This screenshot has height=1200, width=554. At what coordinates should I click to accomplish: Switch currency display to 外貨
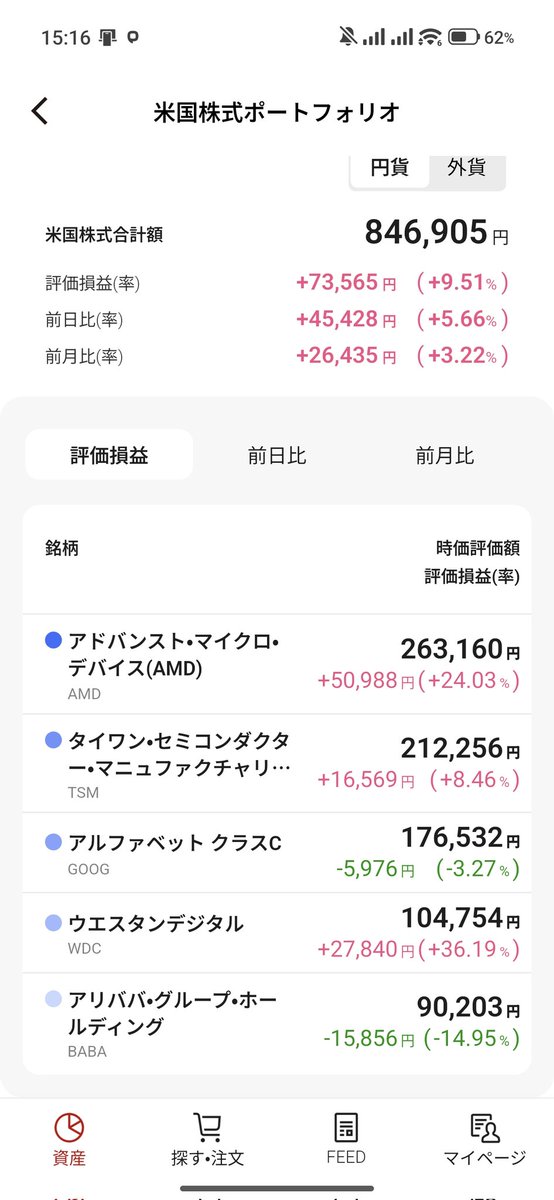point(466,168)
